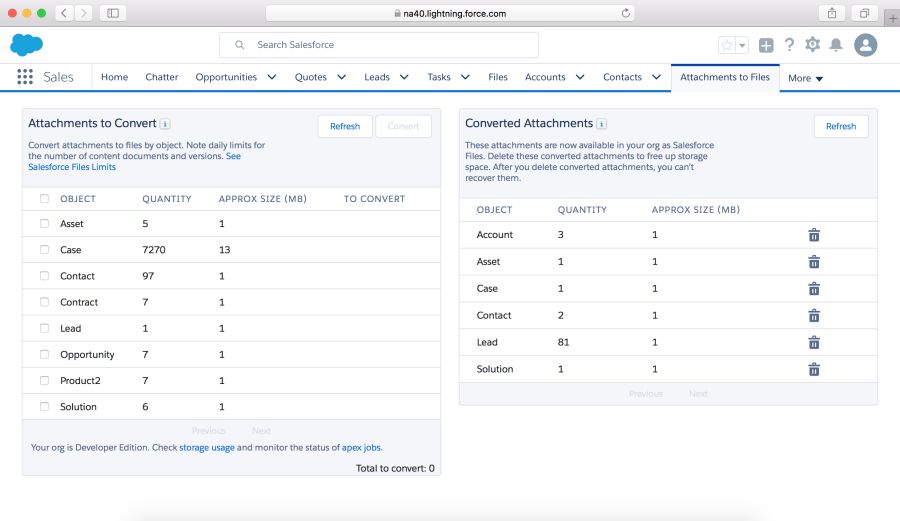Check the Contract row checkbox
The height and width of the screenshot is (521, 900).
tap(44, 302)
